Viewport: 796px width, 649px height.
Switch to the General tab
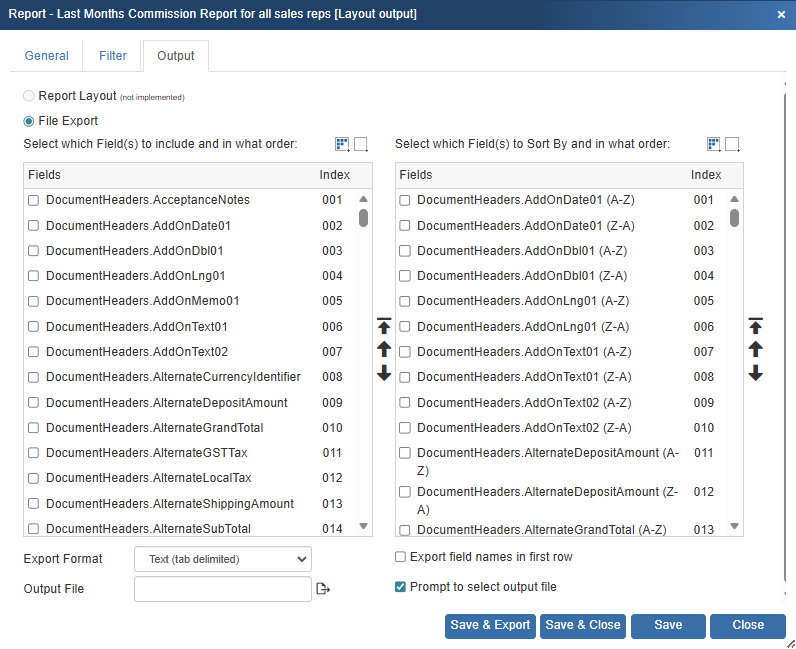point(47,56)
